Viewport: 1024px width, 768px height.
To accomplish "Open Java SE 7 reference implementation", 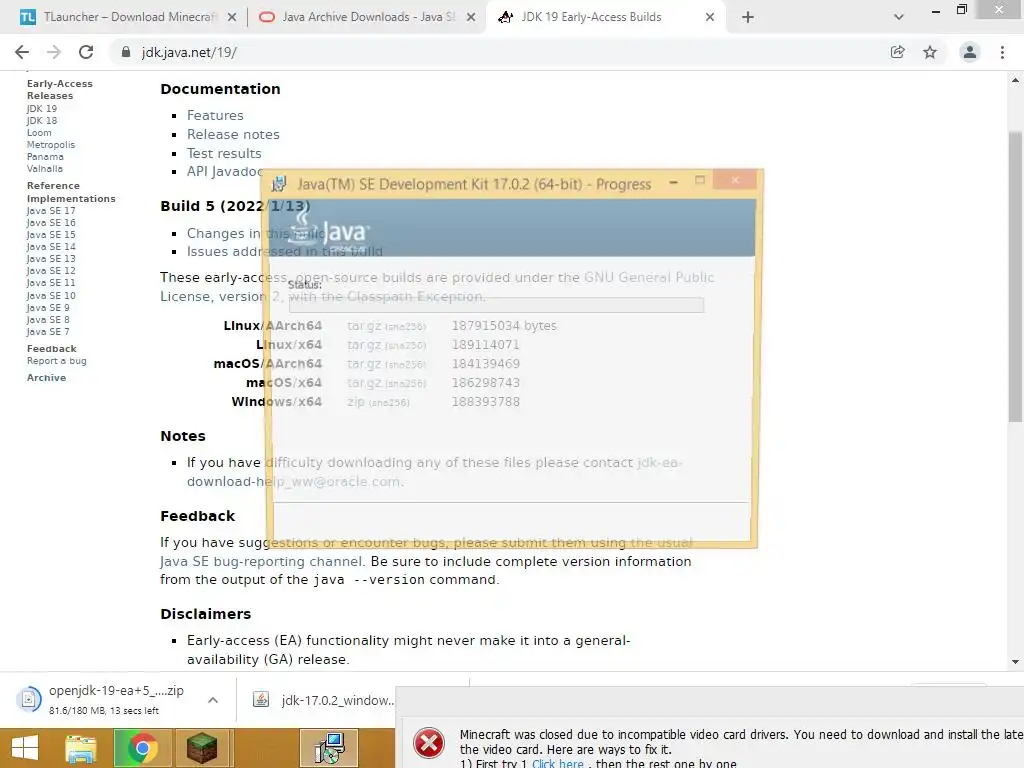I will 48,332.
